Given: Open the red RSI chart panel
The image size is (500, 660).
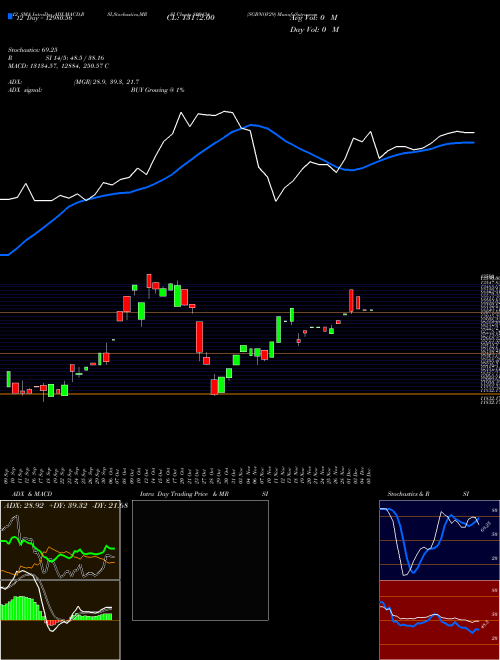Looking at the screenshot, I should (x=439, y=620).
